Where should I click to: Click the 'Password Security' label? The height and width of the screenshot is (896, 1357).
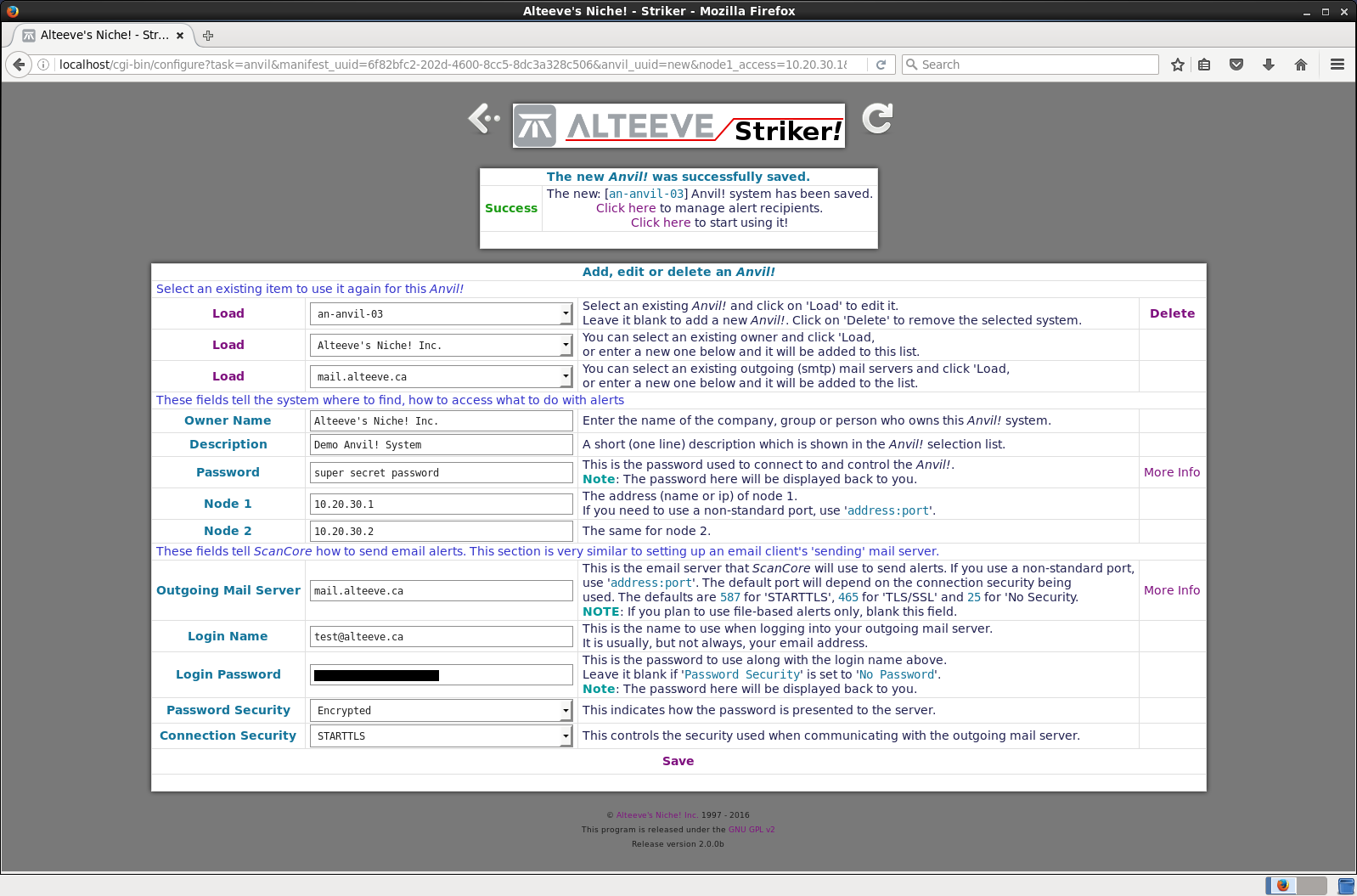[x=228, y=710]
